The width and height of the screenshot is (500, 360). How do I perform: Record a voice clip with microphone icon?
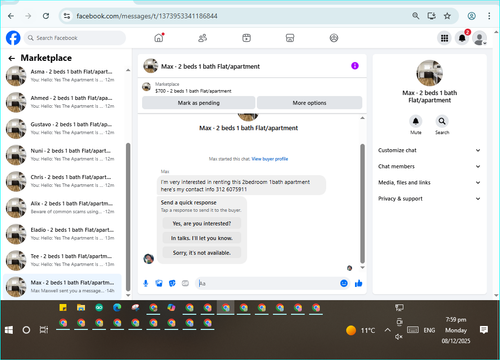click(146, 283)
